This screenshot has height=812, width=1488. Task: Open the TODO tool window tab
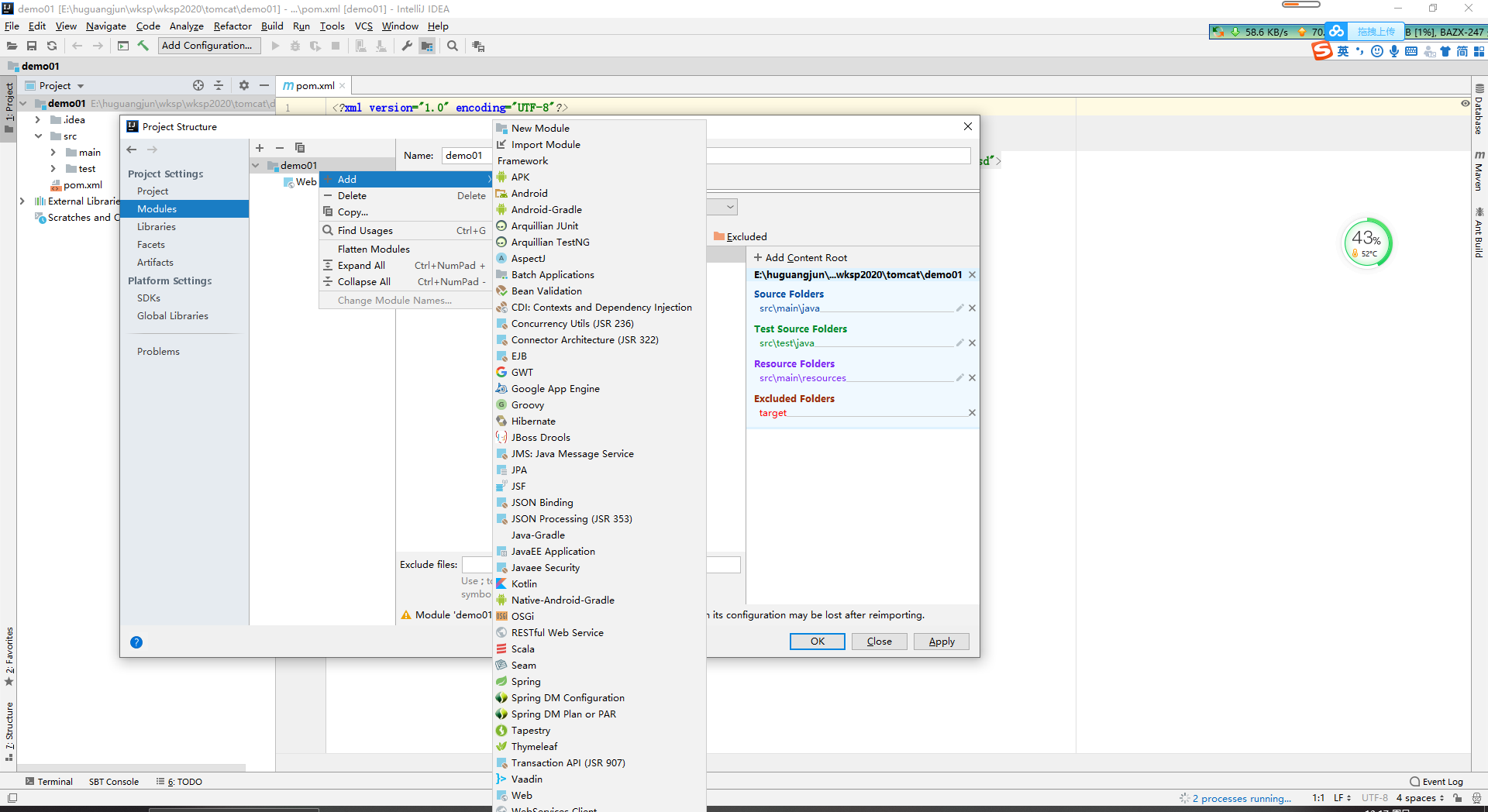coord(179,782)
